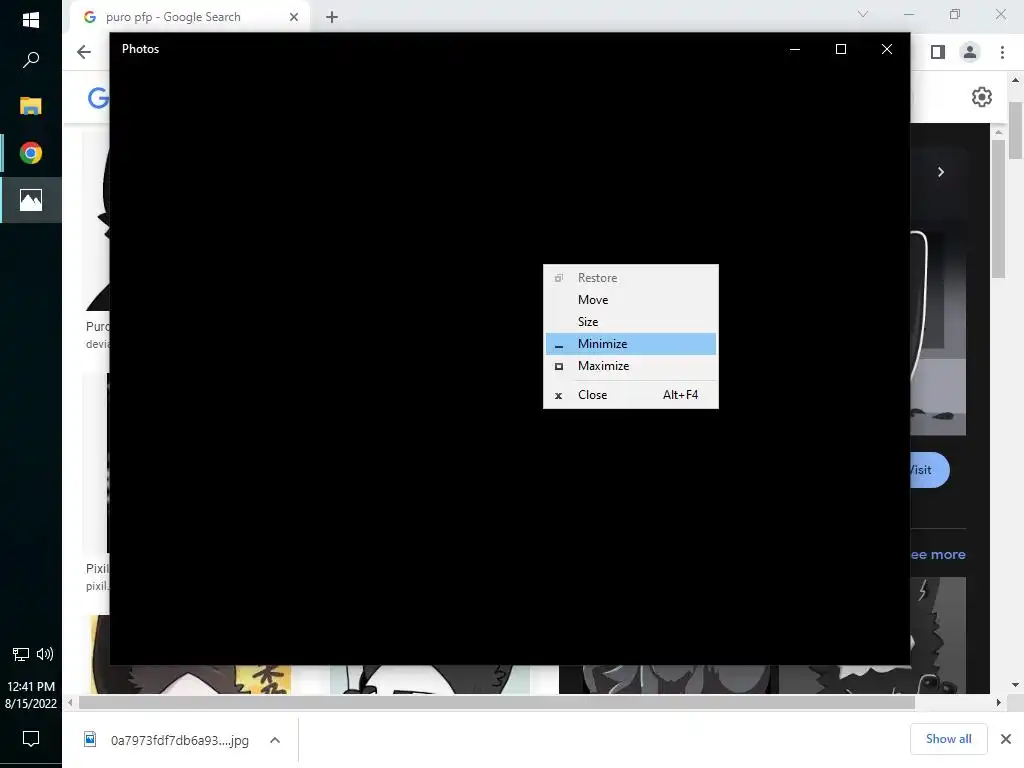Select Move from the window menu
The image size is (1024, 768).
point(631,300)
